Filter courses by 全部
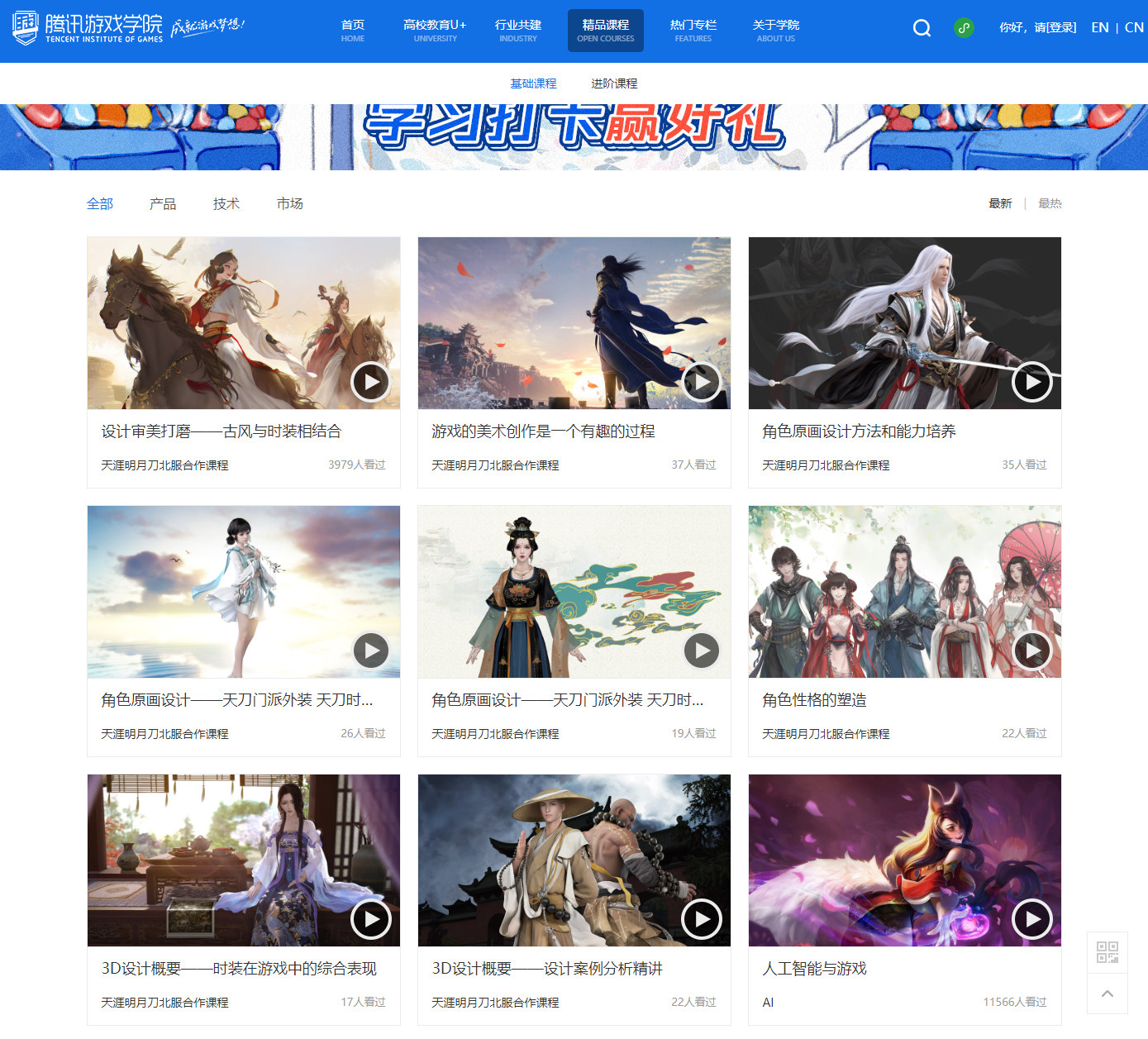Screen dimensions: 1148x1039 point(100,203)
